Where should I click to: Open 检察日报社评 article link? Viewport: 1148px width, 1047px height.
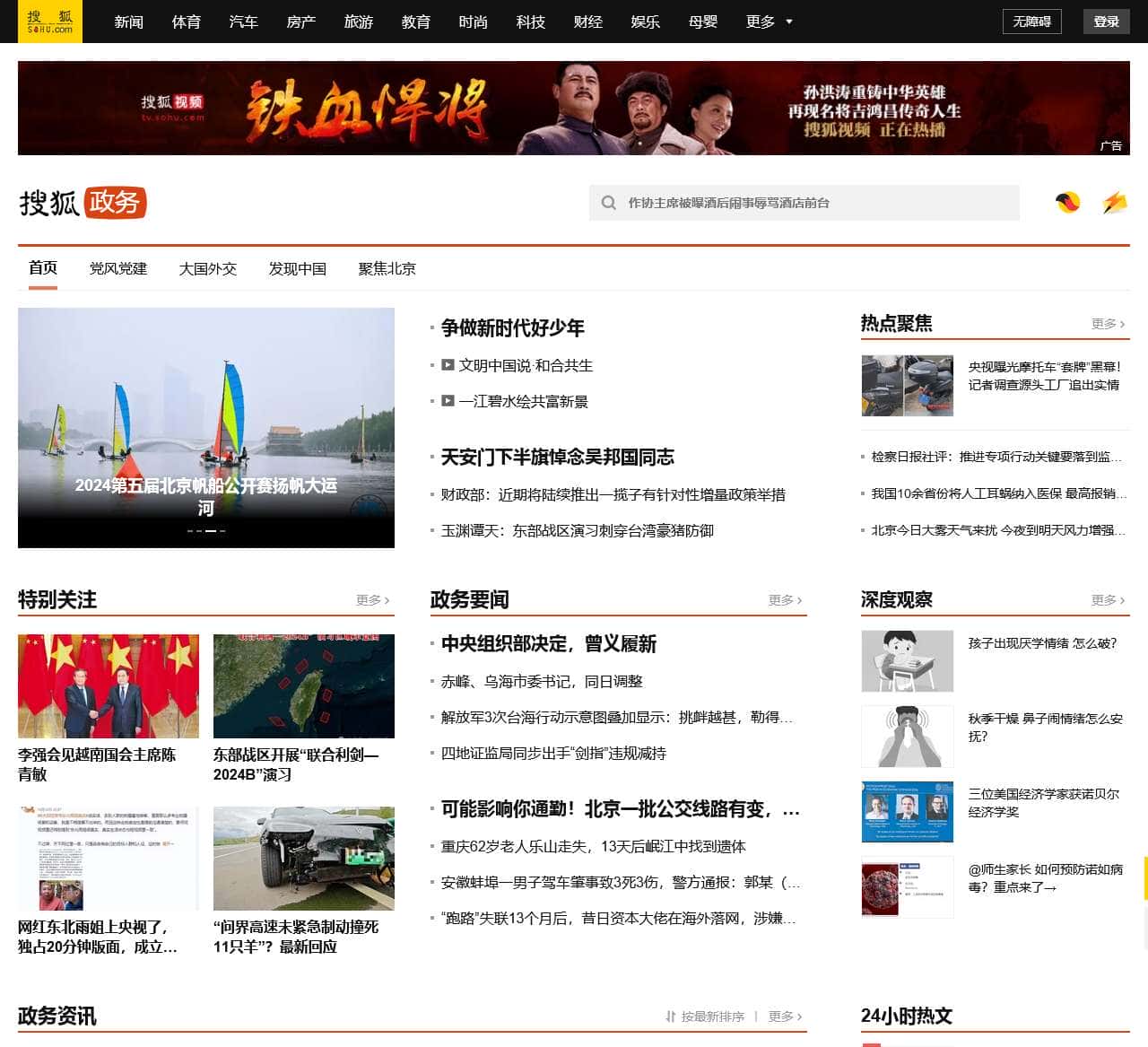pos(996,457)
